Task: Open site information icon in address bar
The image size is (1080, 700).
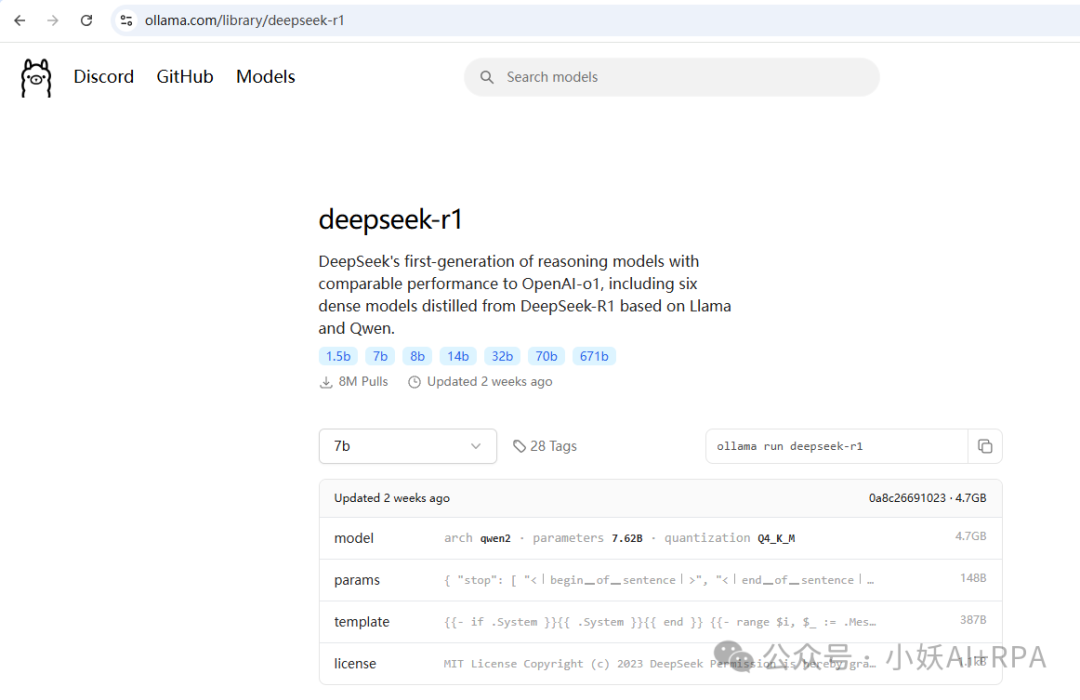Action: click(126, 21)
